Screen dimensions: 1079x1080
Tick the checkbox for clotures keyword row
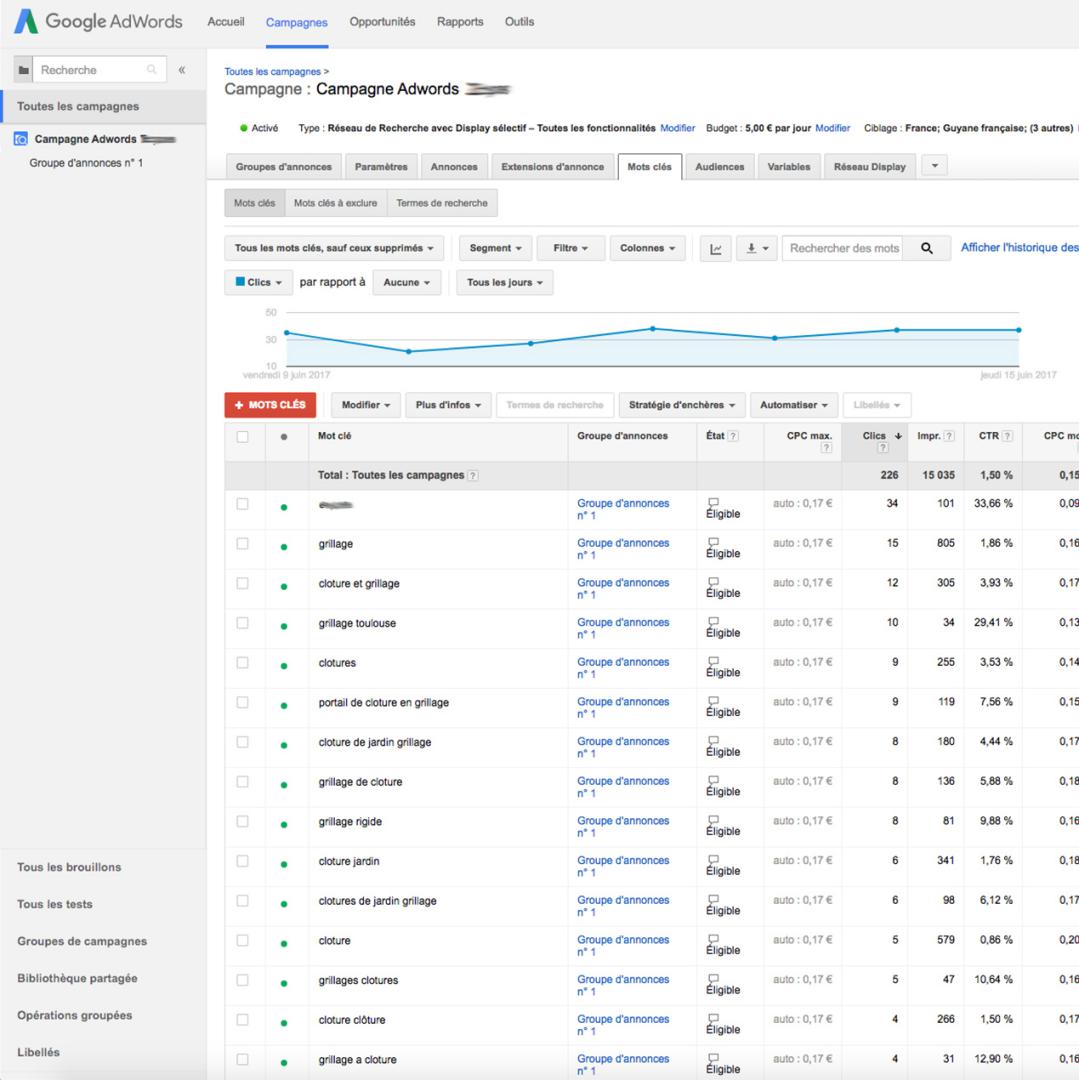(x=242, y=663)
